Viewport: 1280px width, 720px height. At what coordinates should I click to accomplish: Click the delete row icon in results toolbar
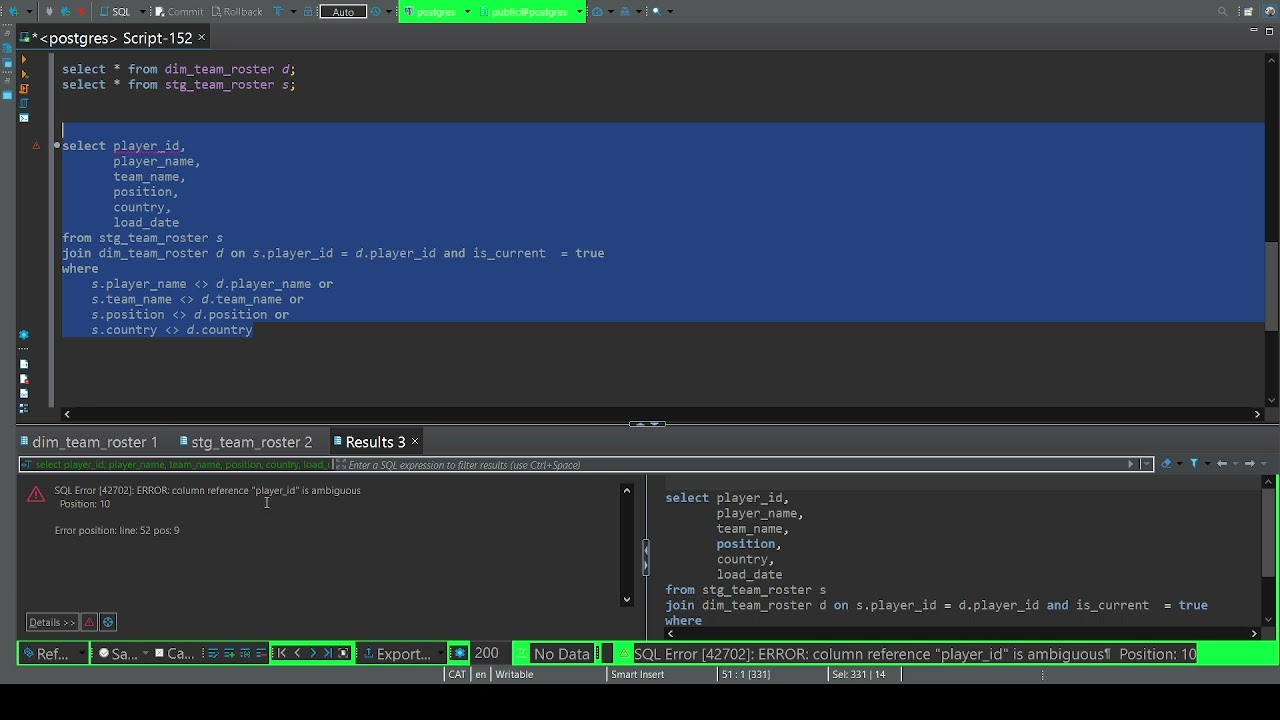[x=261, y=653]
